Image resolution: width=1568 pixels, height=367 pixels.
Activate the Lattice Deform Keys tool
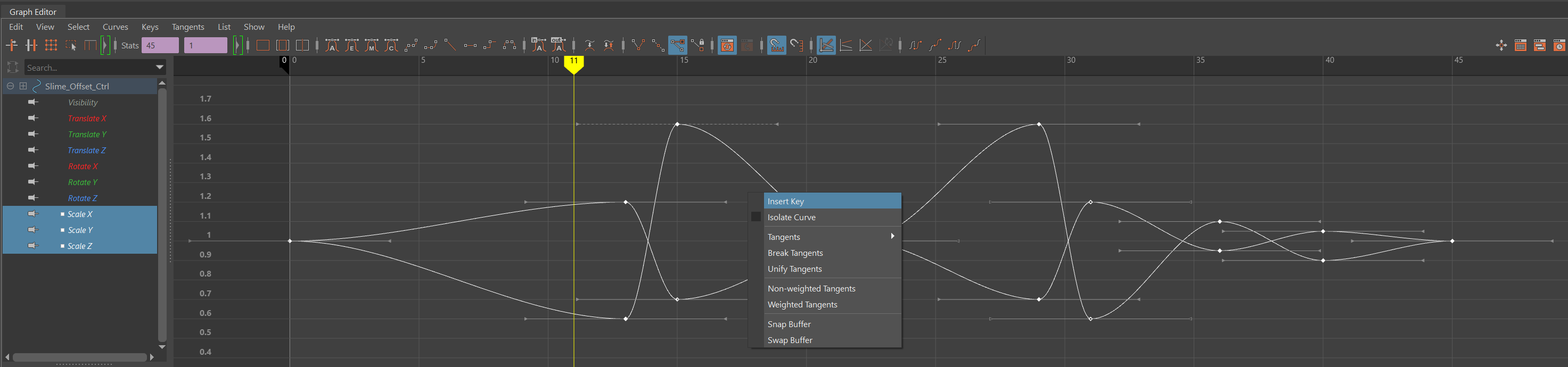51,45
